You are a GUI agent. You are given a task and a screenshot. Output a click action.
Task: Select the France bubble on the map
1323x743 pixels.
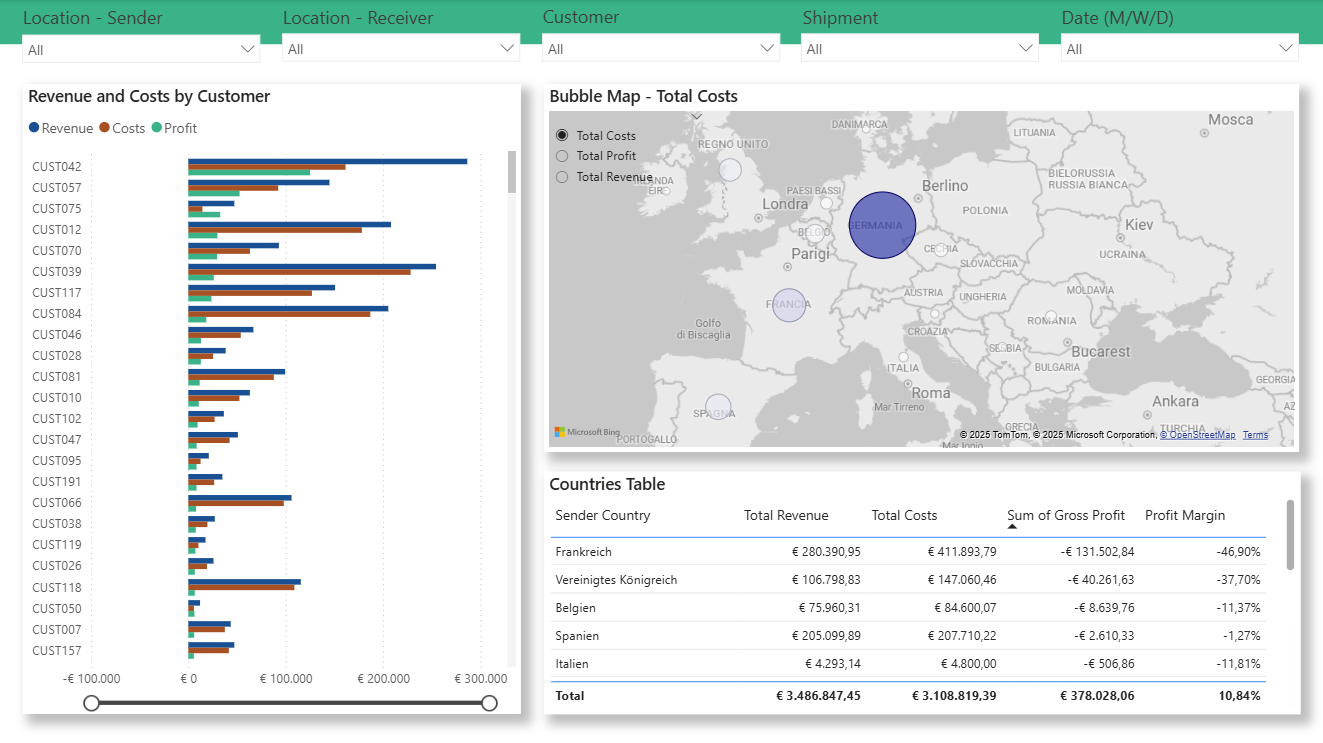(x=789, y=304)
